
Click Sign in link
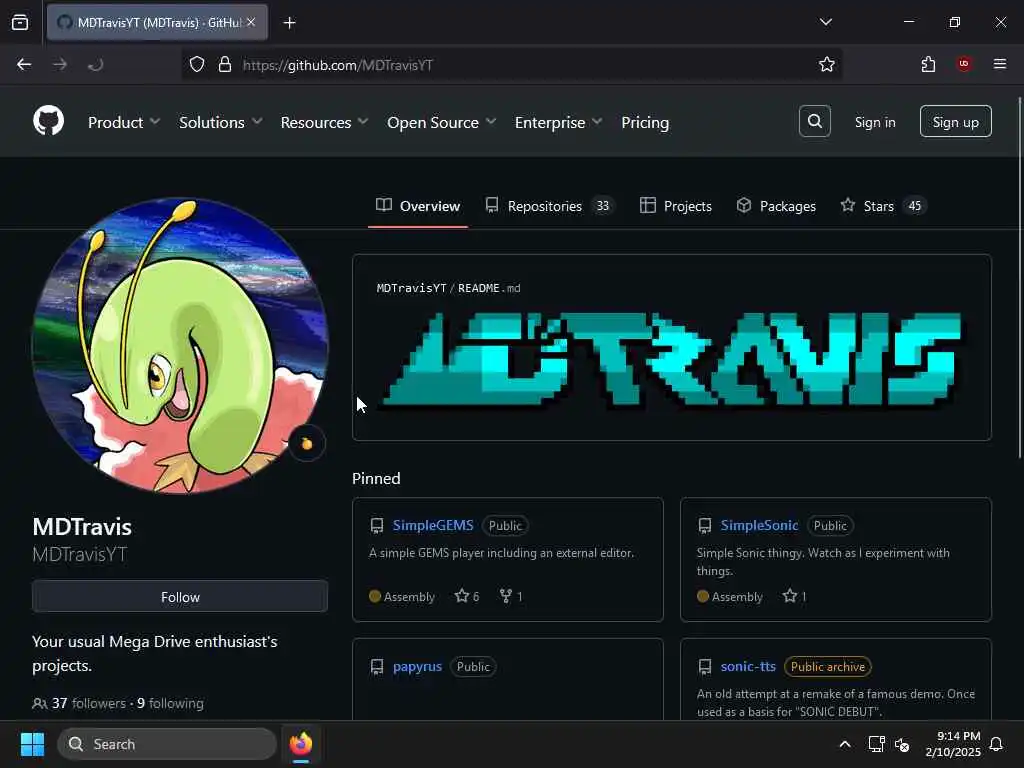tap(875, 122)
